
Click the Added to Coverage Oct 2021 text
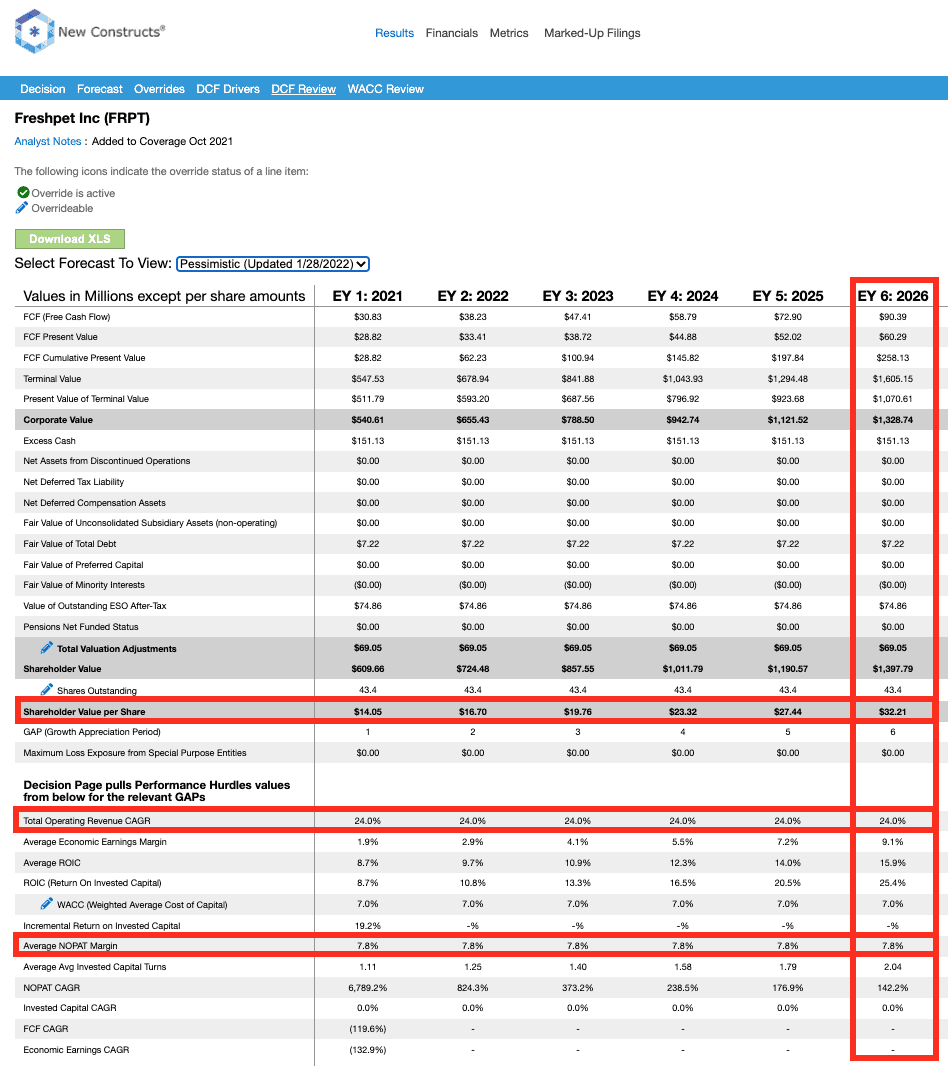[x=163, y=141]
